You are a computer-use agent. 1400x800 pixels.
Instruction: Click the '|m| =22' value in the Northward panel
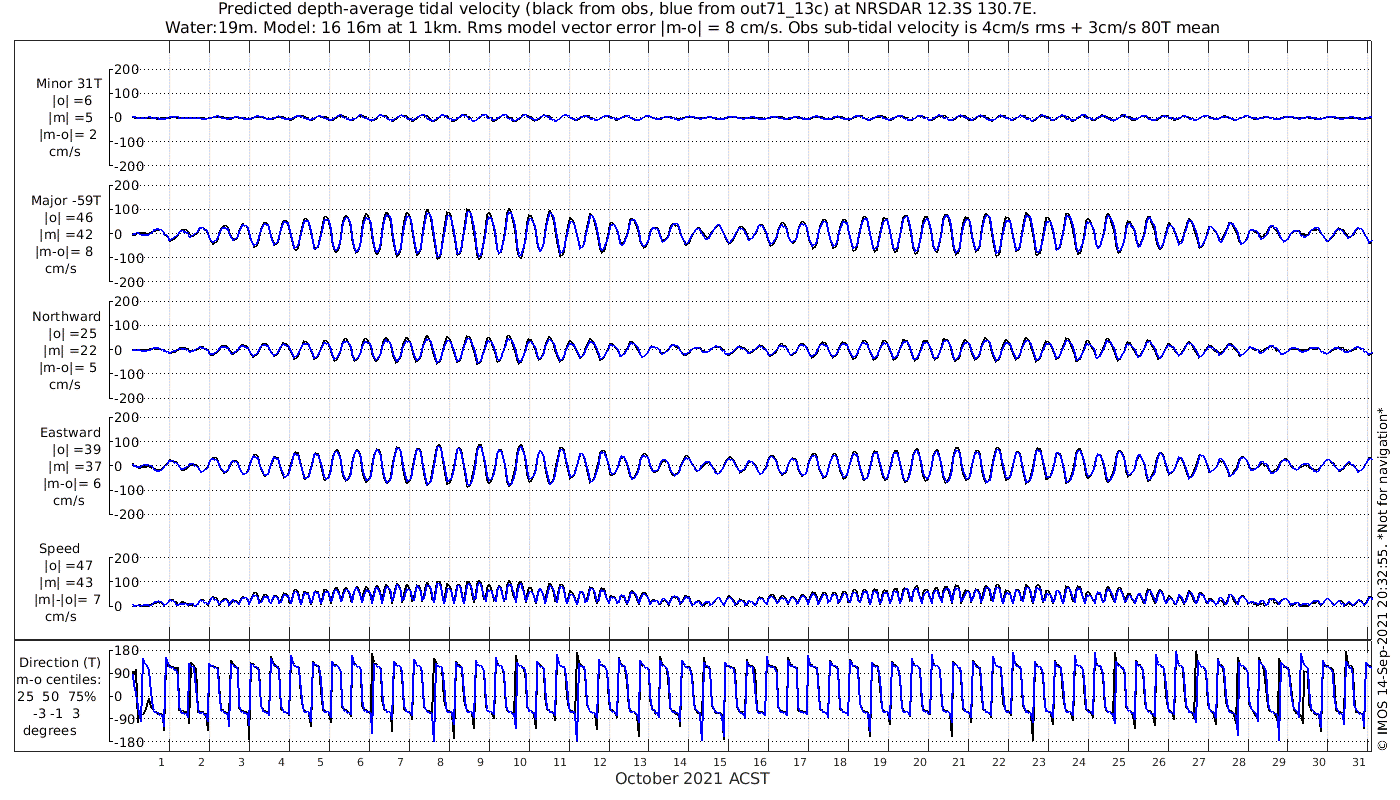[70, 350]
